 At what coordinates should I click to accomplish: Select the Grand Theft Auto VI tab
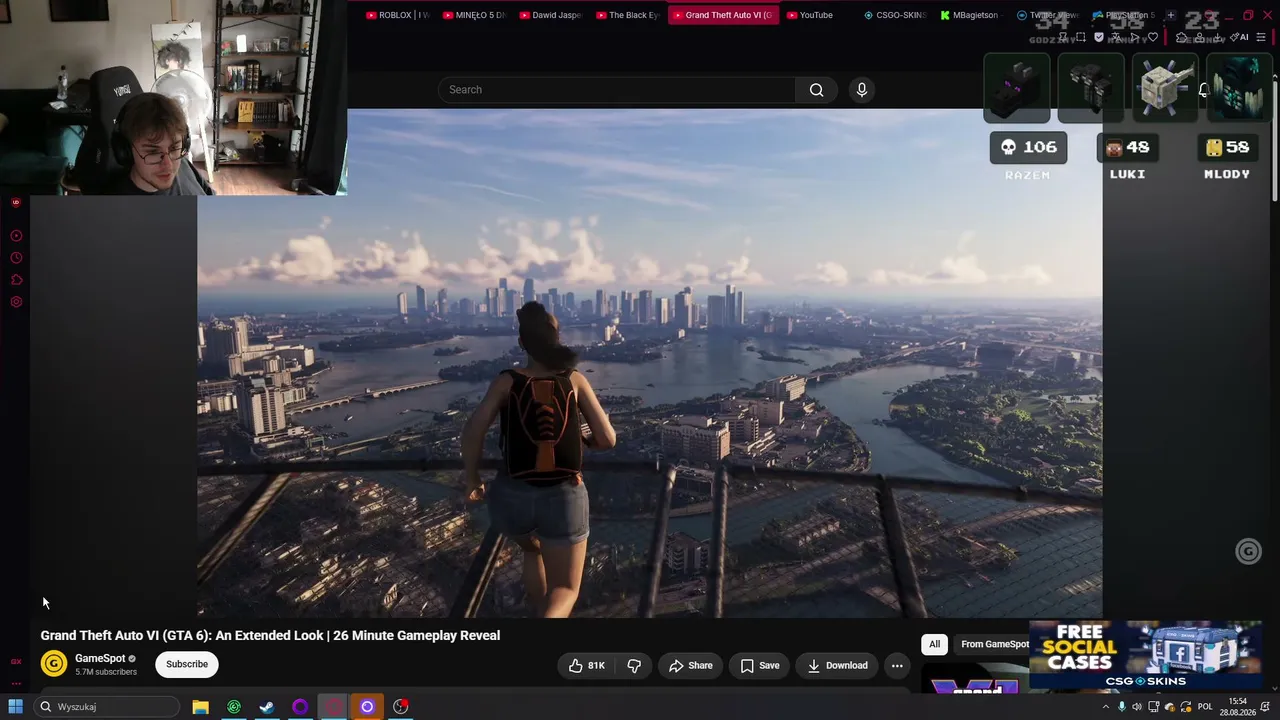pos(722,15)
